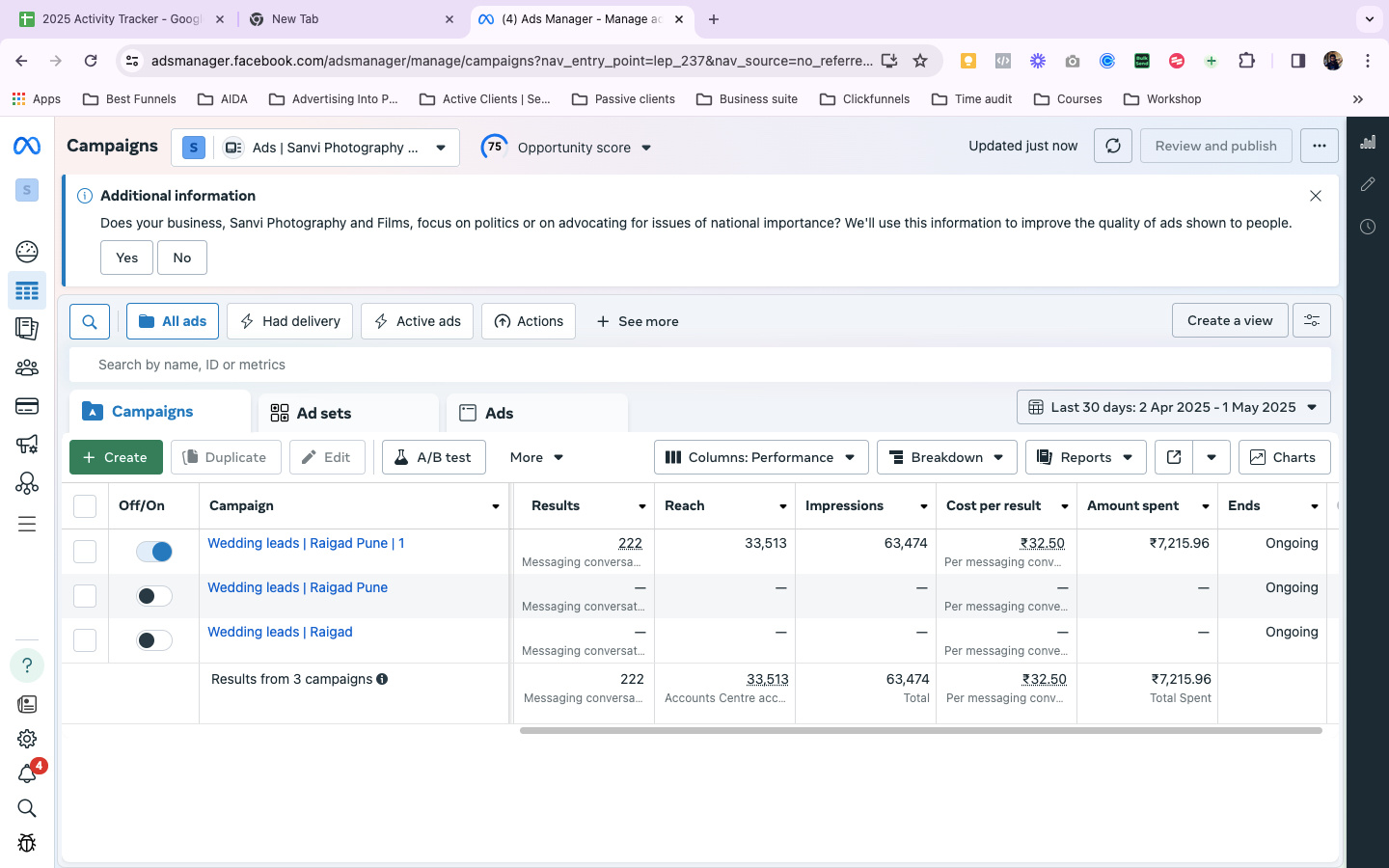Click the refresh data icon button
The height and width of the screenshot is (868, 1389).
(x=1112, y=146)
